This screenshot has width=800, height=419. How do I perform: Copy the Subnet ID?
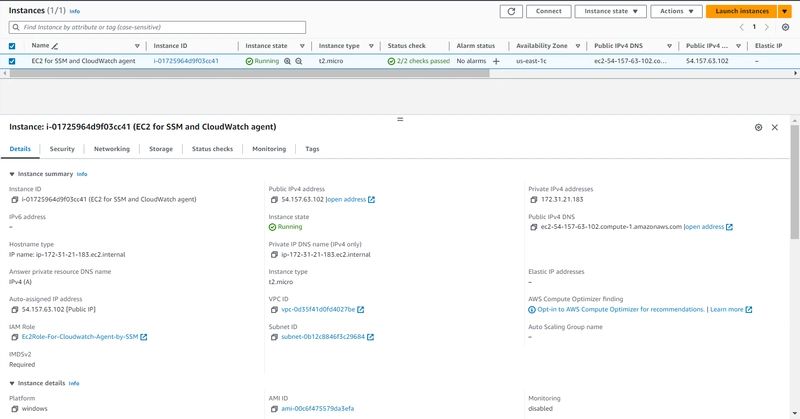pyautogui.click(x=274, y=337)
